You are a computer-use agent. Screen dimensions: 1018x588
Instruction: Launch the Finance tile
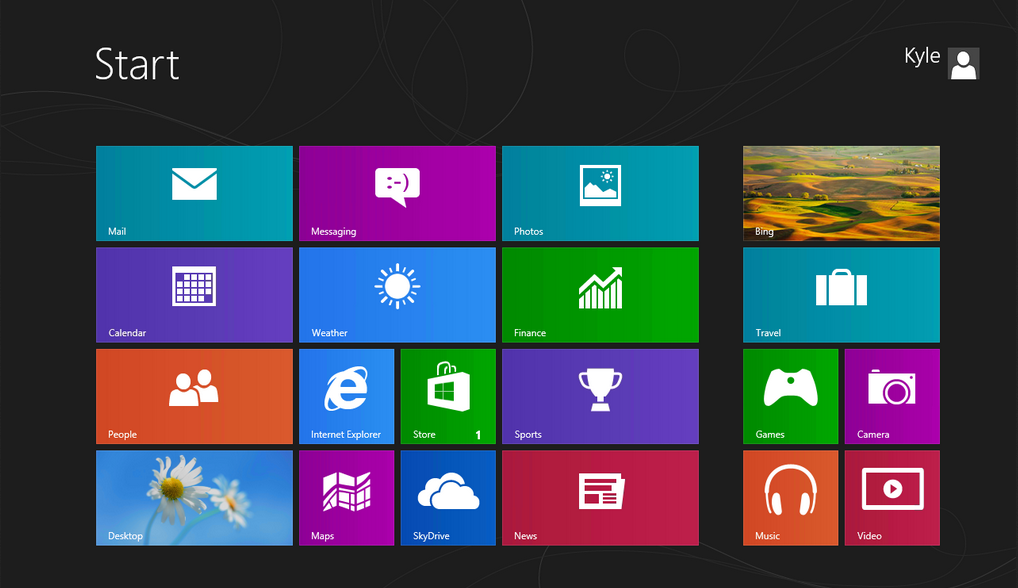pos(601,295)
